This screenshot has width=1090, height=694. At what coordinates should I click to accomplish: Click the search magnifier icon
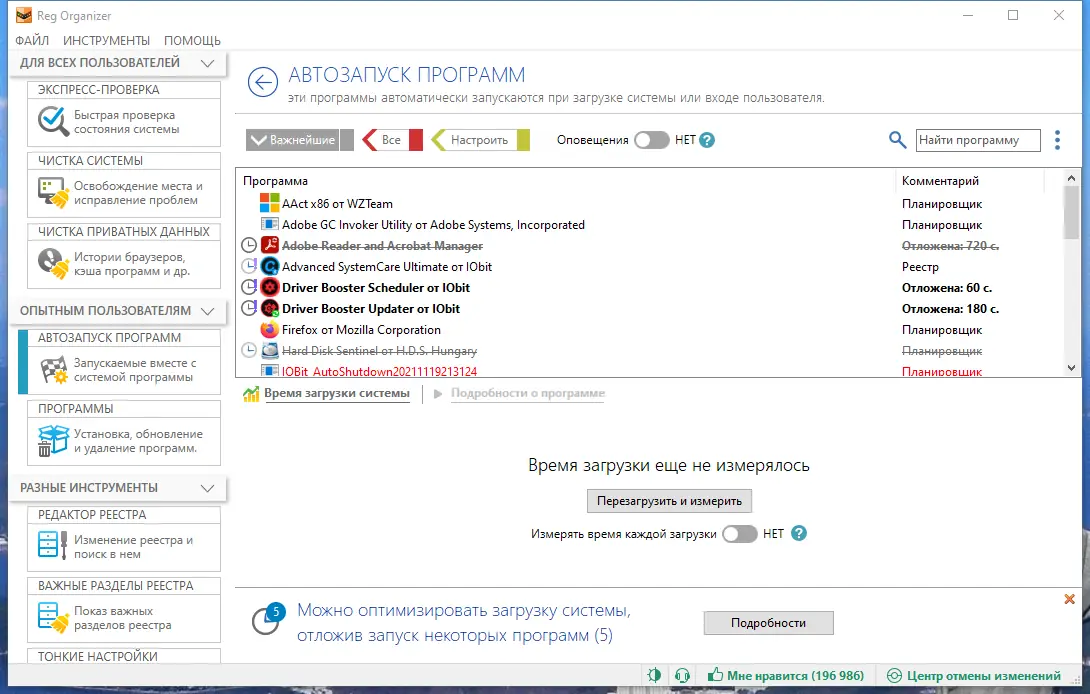pos(897,140)
